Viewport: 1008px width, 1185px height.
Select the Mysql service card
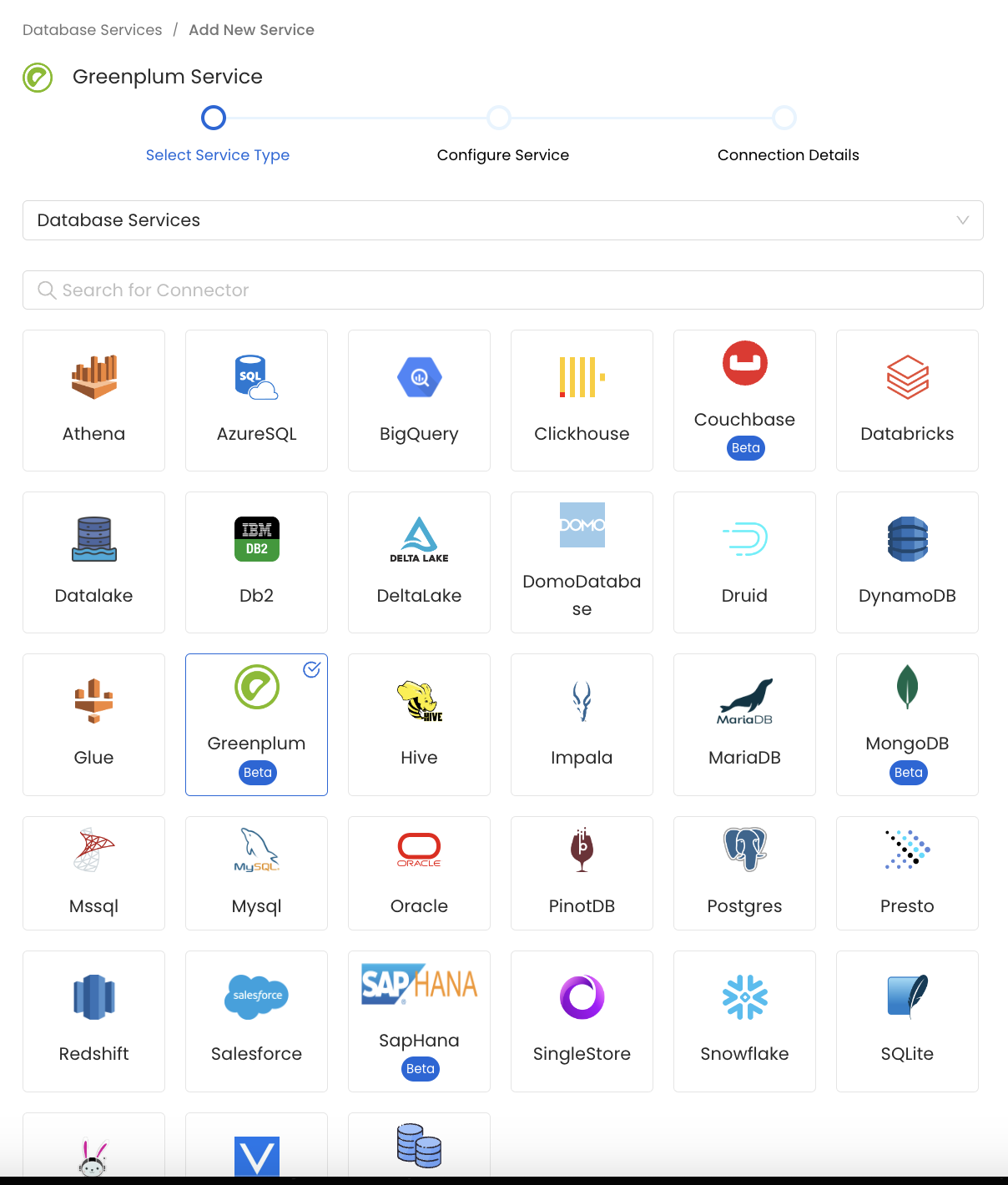[x=256, y=873]
